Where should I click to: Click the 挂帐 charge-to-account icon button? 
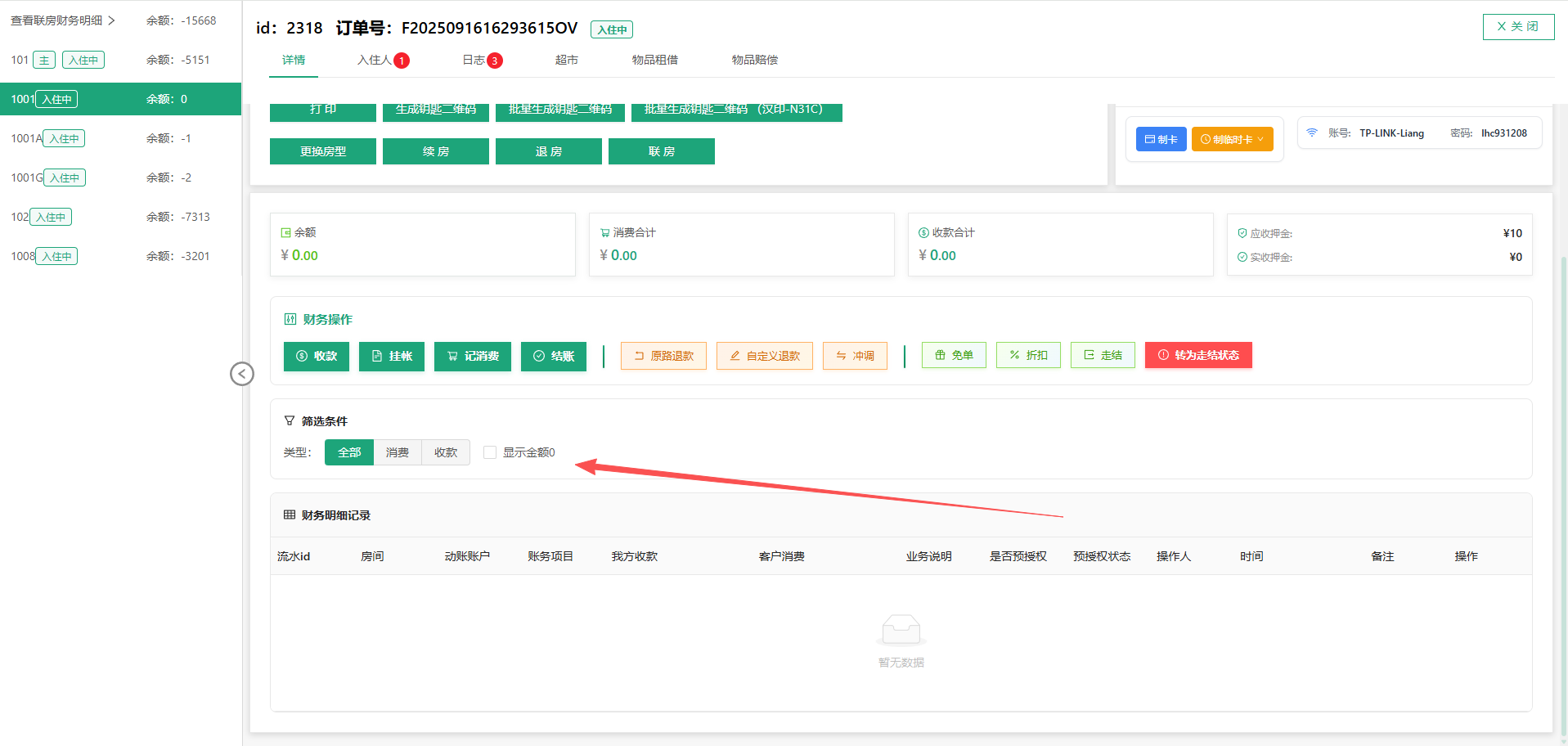pyautogui.click(x=391, y=356)
